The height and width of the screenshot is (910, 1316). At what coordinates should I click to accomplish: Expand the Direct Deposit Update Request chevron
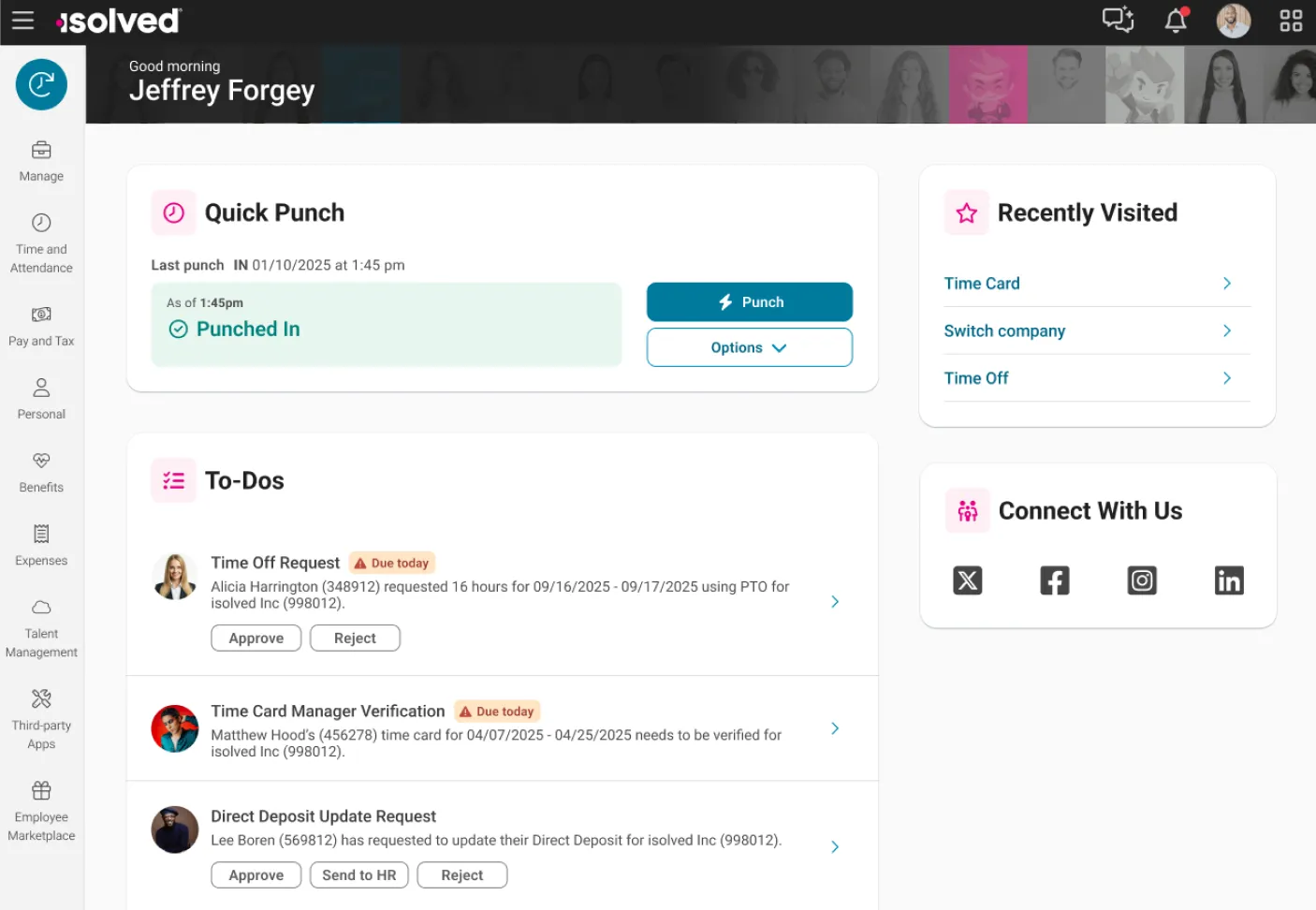(835, 847)
